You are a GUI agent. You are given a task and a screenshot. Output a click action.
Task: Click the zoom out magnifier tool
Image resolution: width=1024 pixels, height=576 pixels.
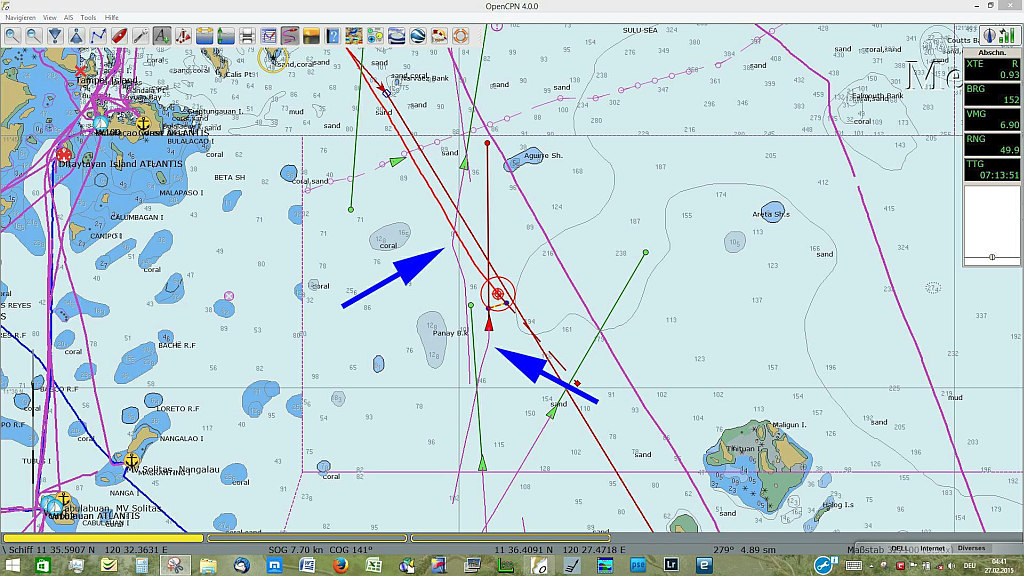click(33, 36)
